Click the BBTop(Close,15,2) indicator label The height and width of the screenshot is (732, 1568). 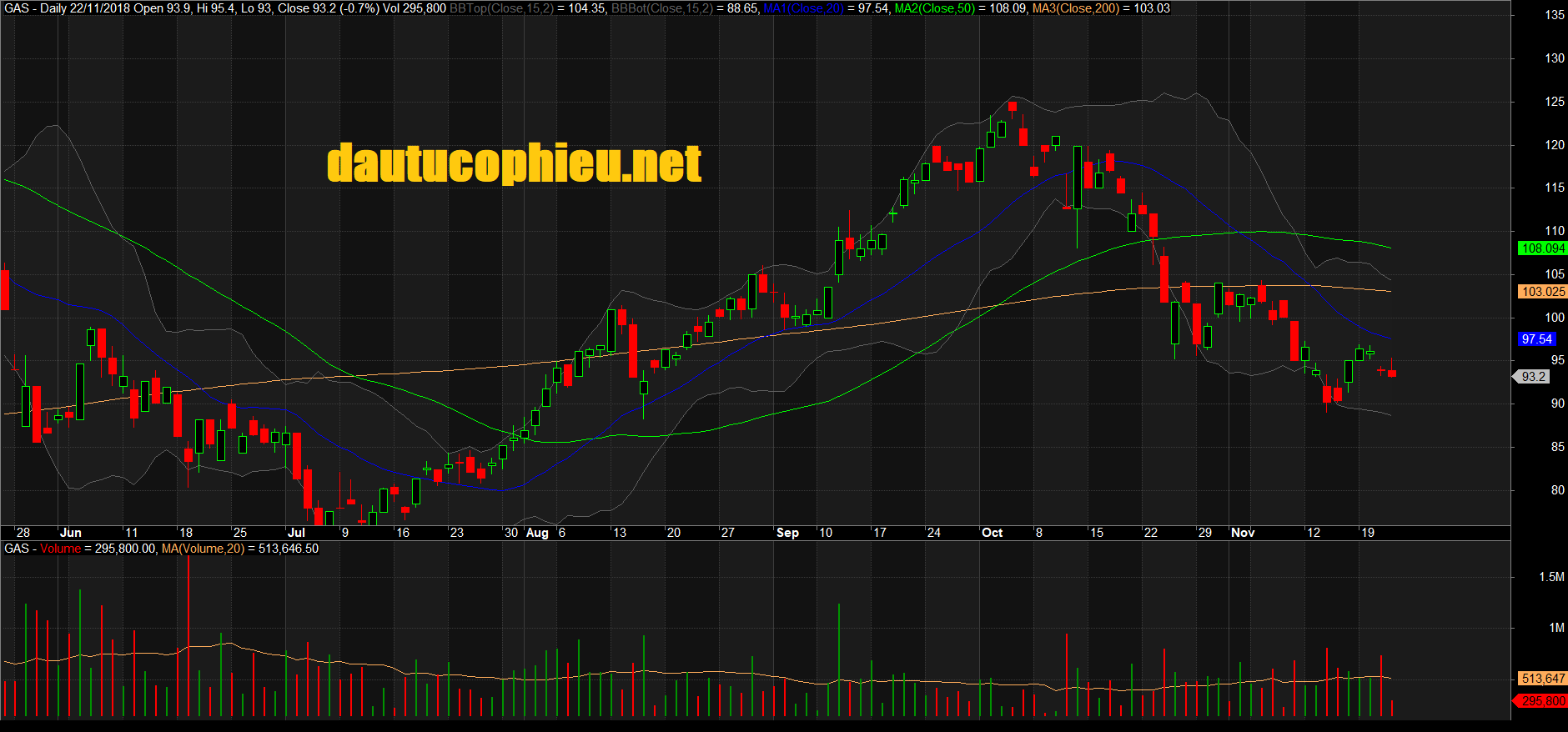pyautogui.click(x=501, y=8)
